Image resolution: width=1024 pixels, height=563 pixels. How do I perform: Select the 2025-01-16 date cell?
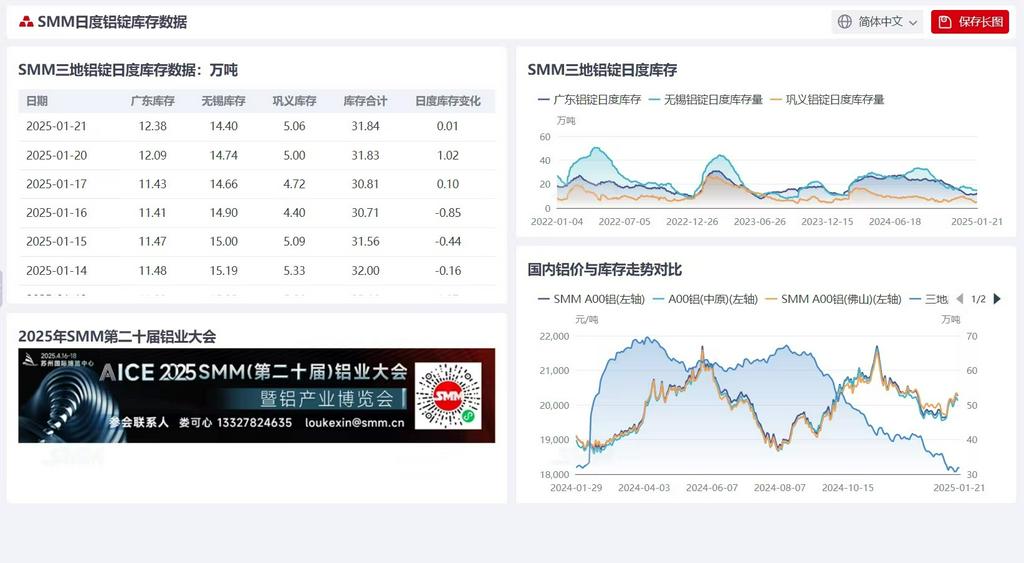(56, 213)
